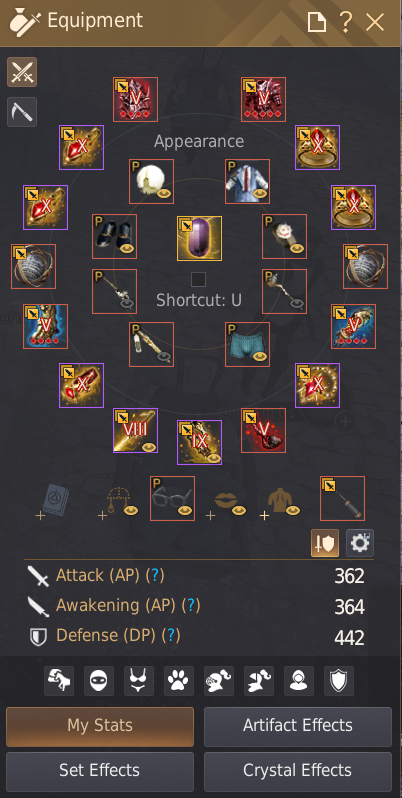
Task: Click the Crystal Effects button
Action: click(298, 771)
